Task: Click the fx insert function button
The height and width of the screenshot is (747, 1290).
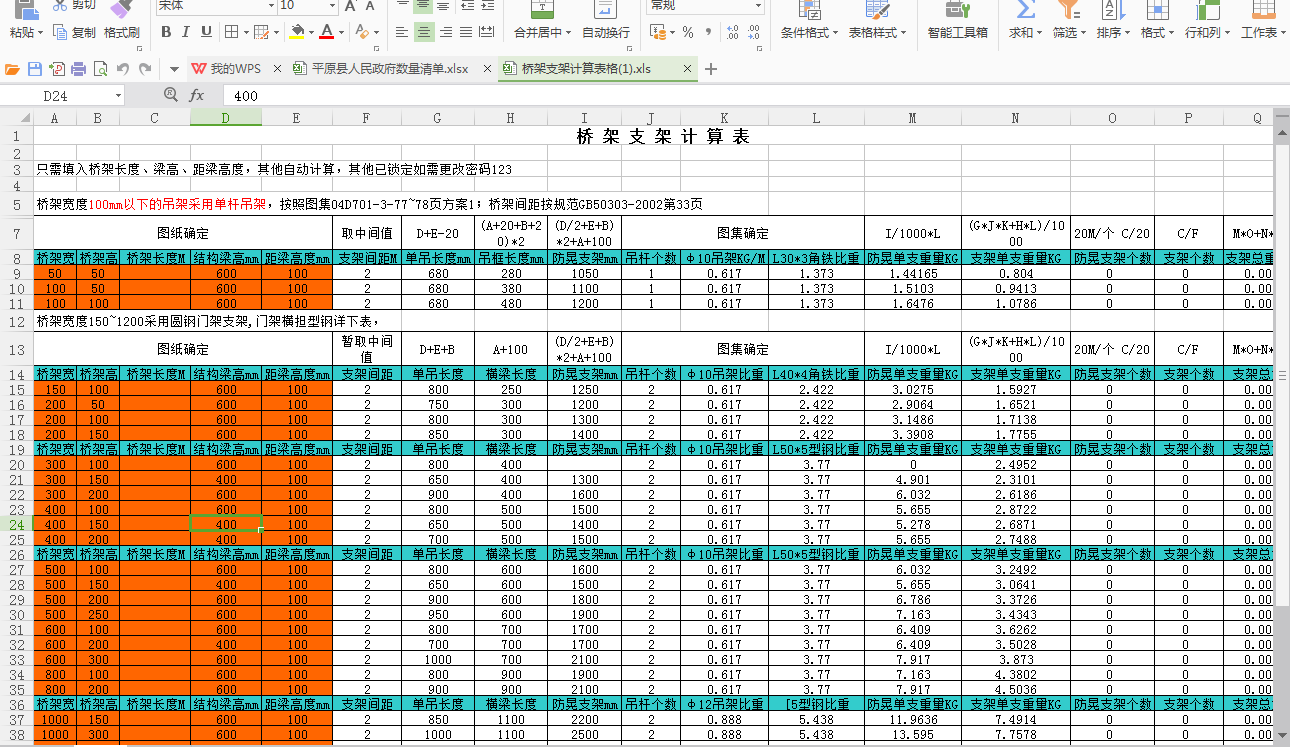Action: click(x=197, y=96)
